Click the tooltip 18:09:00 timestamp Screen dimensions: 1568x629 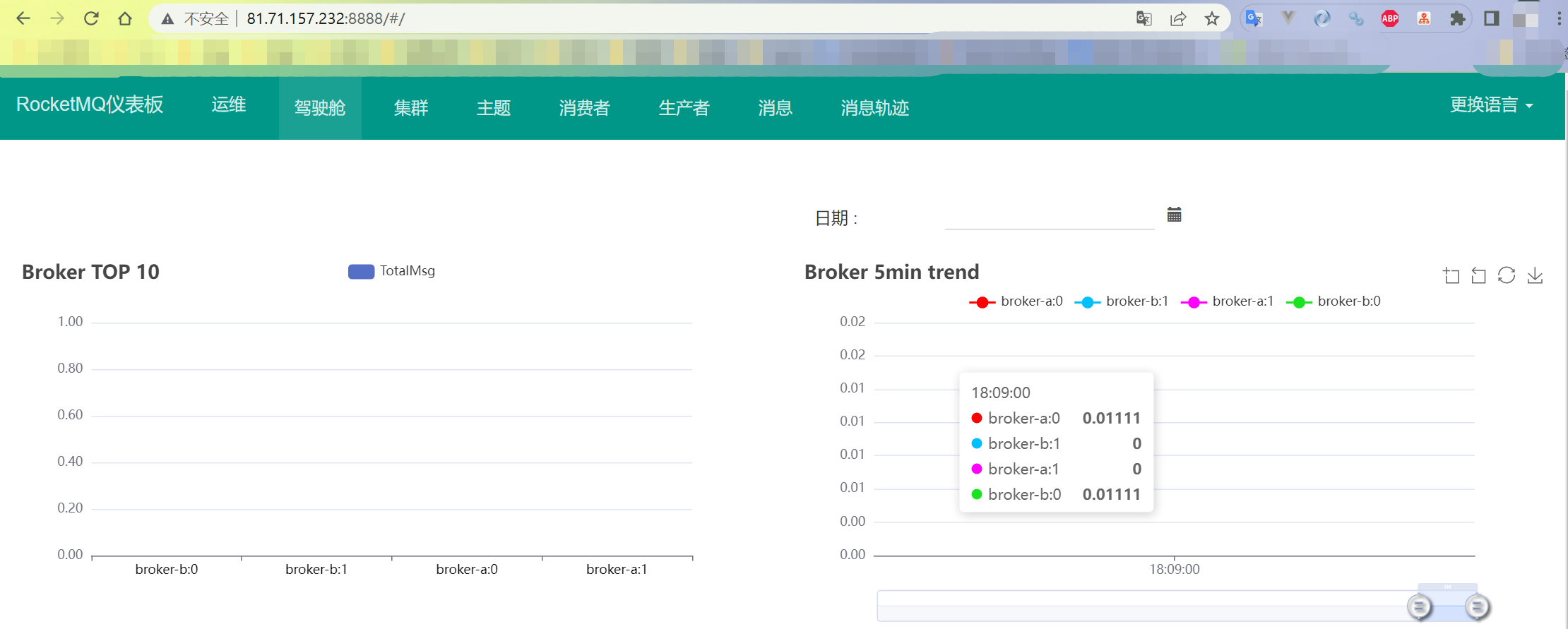point(1001,393)
